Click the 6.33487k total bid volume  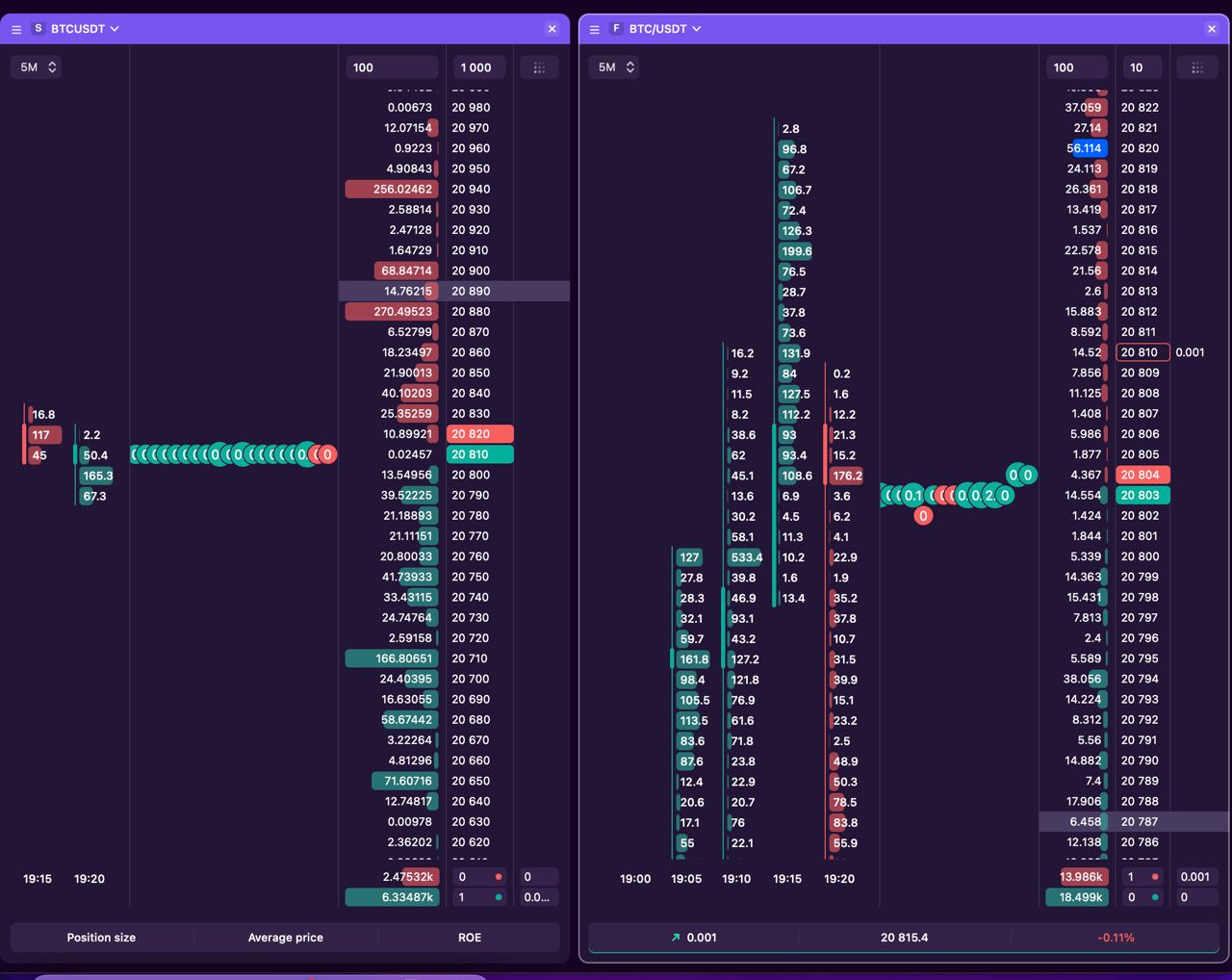(393, 897)
